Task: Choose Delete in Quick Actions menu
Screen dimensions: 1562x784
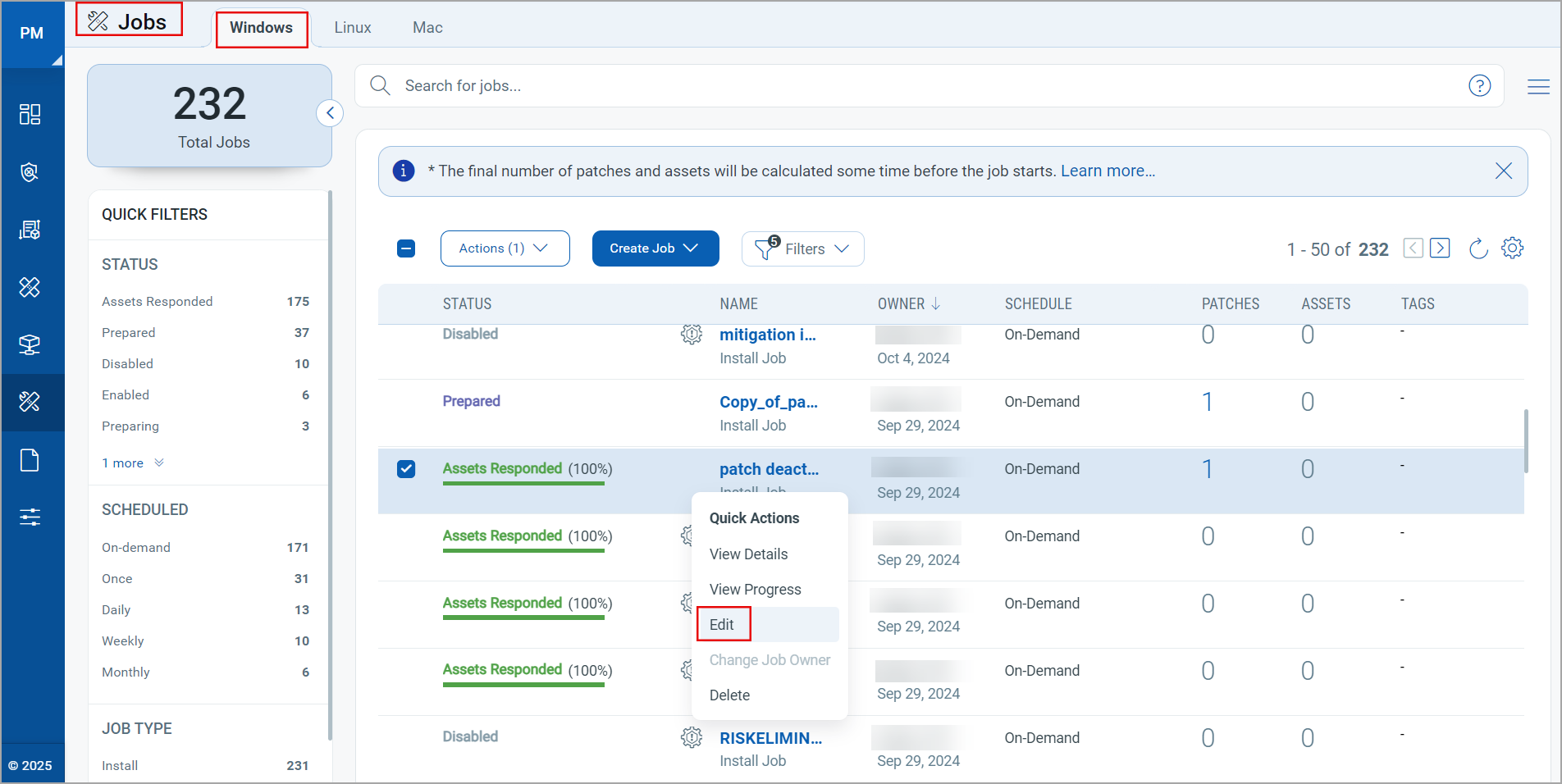Action: 729,695
